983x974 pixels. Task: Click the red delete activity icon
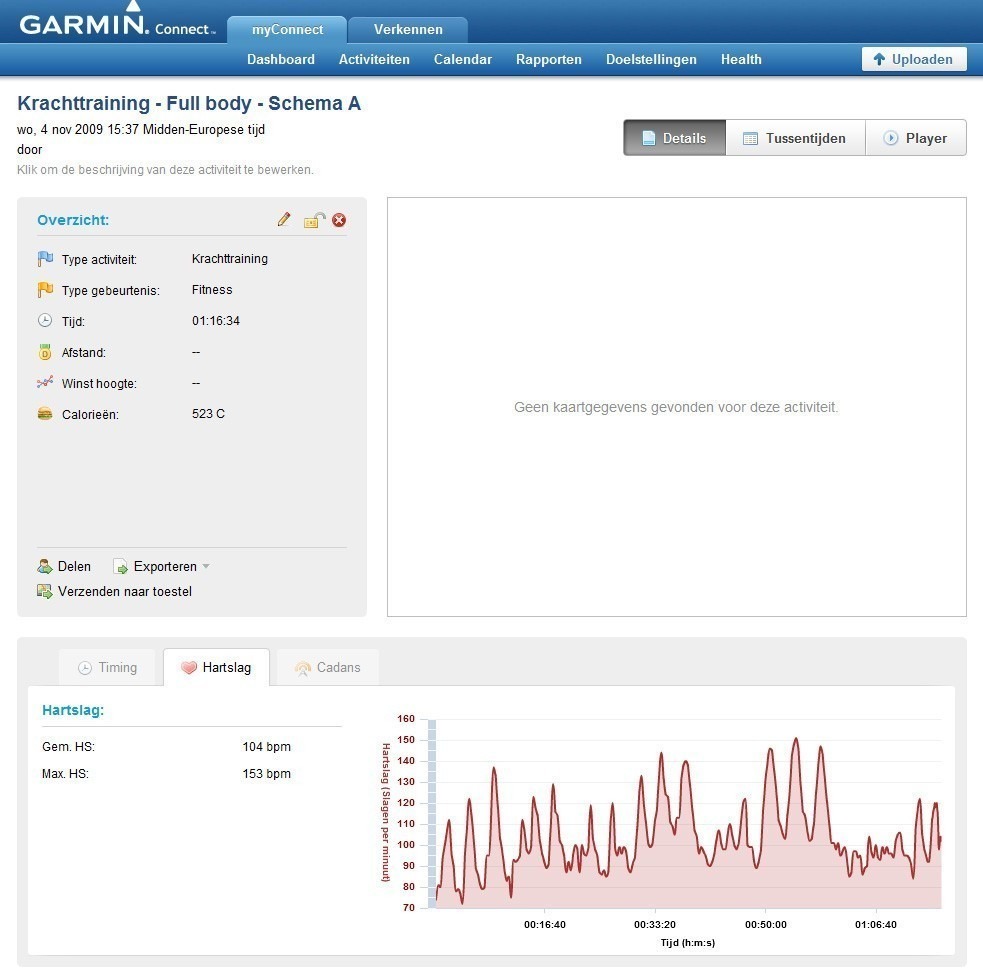[x=339, y=220]
